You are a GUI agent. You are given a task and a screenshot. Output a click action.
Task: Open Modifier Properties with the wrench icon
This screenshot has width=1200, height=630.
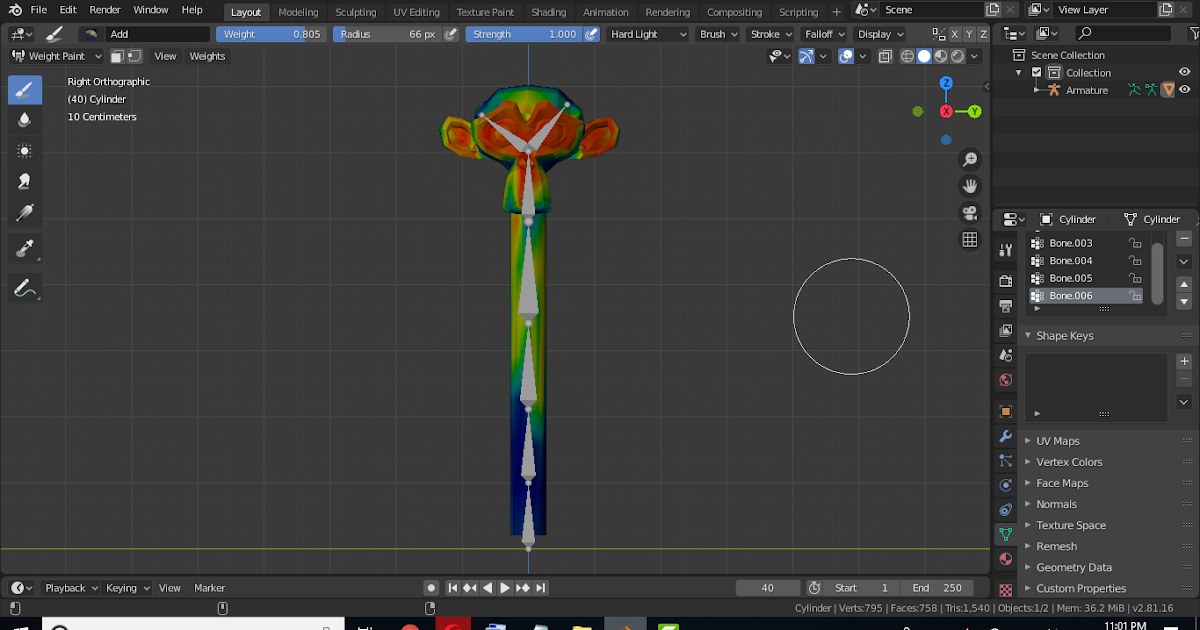(x=1004, y=437)
